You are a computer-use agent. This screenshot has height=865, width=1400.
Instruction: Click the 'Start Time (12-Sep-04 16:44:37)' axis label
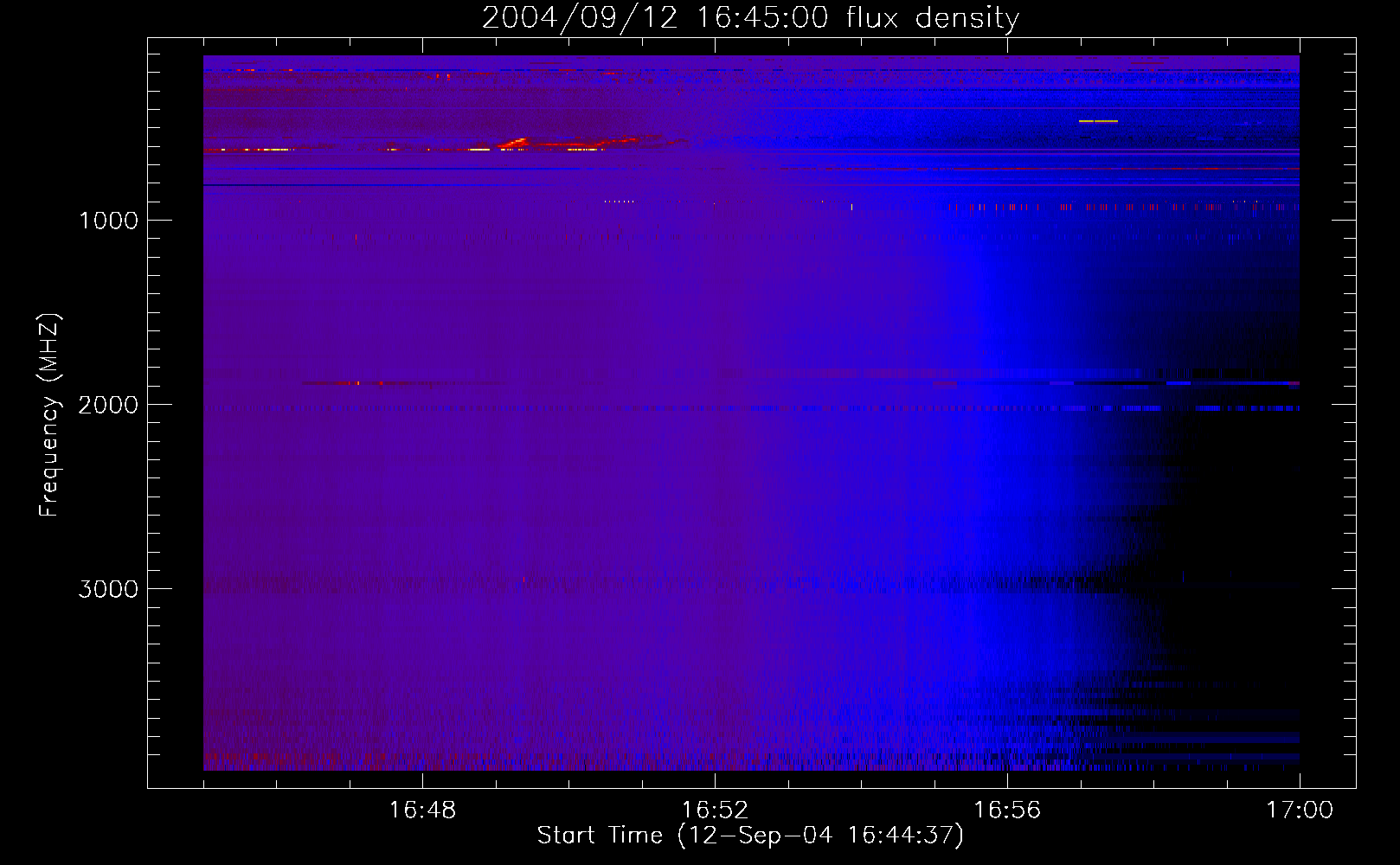click(750, 836)
